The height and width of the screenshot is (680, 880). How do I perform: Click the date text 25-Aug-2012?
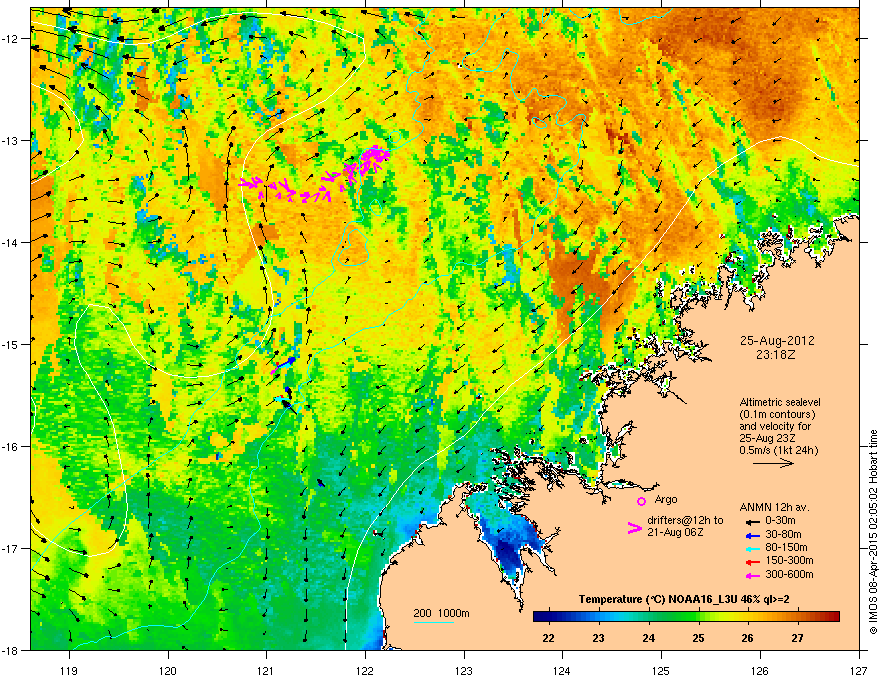pos(777,341)
